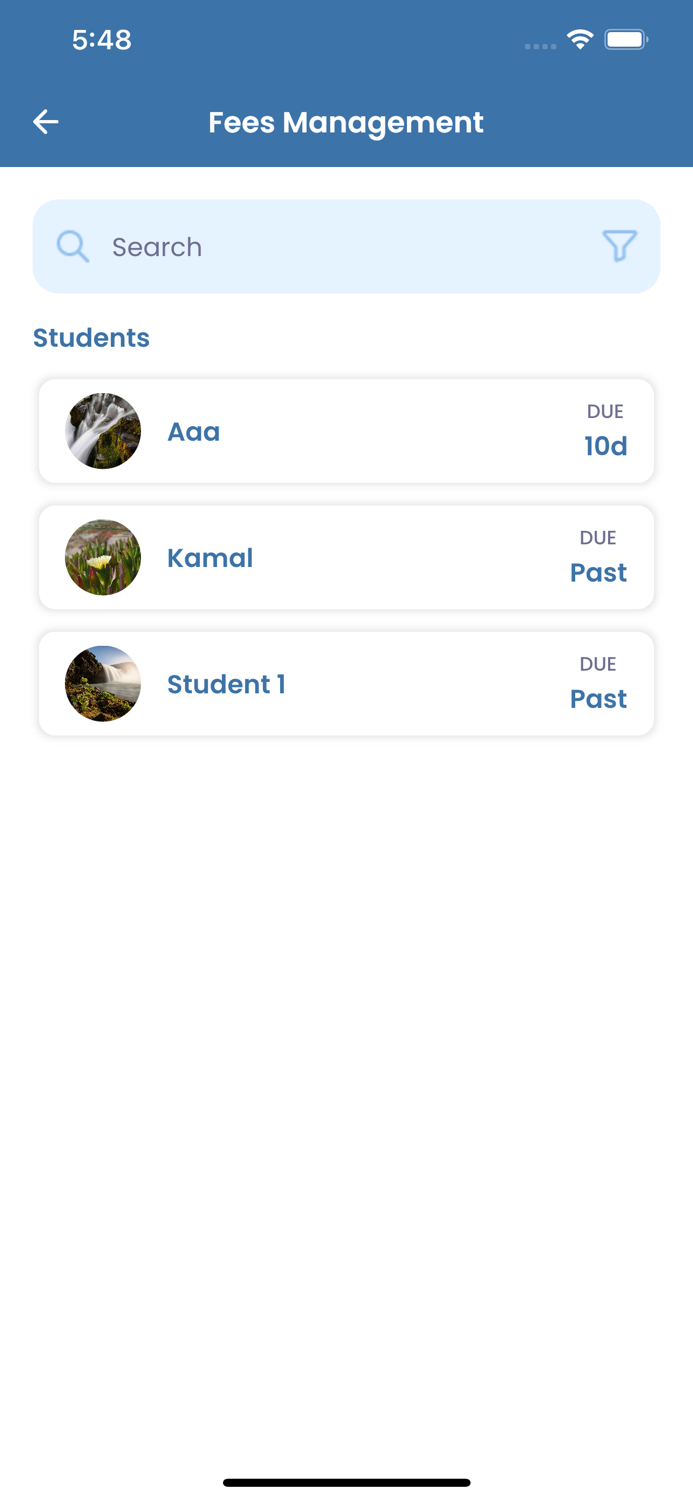Screen dimensions: 693x1500
Task: Click the clock showing 5:48
Action: 102,40
